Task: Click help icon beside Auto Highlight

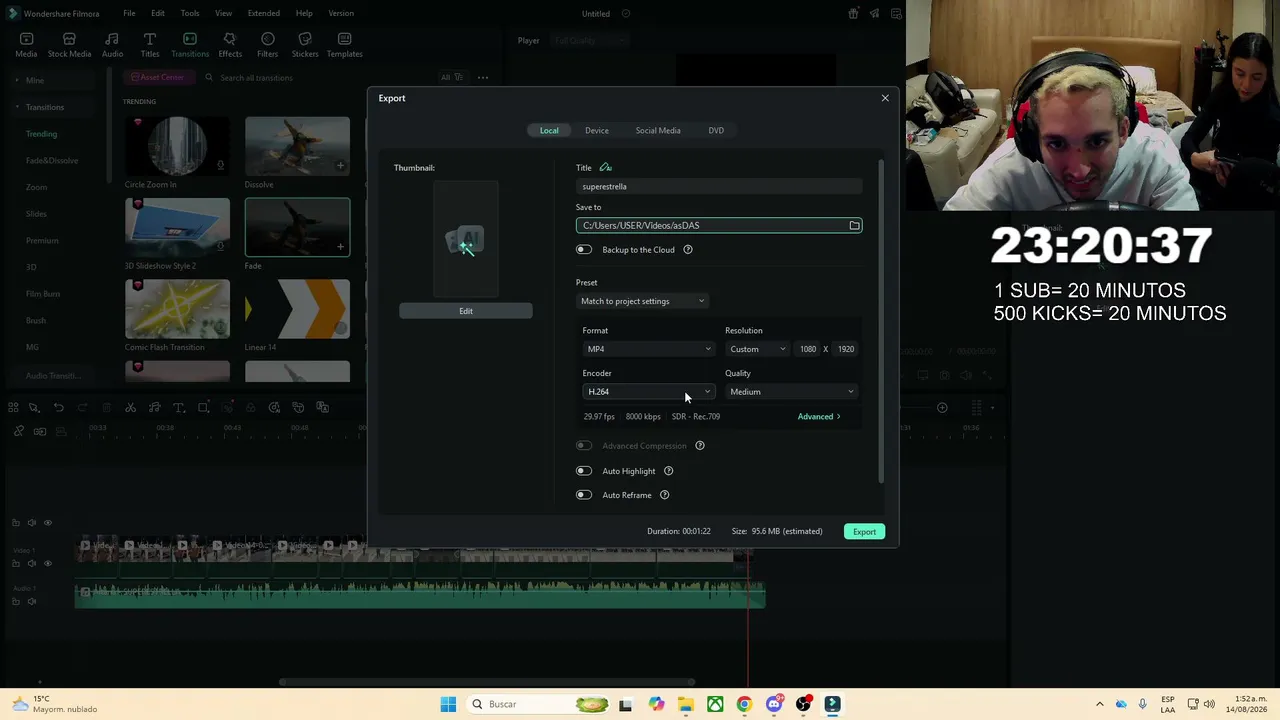Action: 669,471
